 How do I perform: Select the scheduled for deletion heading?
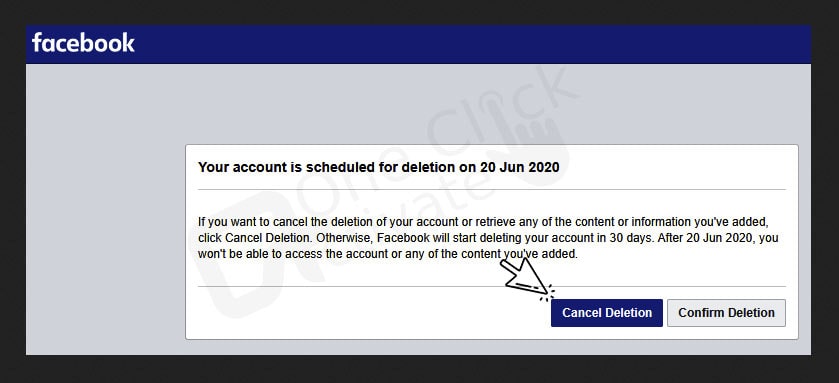(x=378, y=167)
